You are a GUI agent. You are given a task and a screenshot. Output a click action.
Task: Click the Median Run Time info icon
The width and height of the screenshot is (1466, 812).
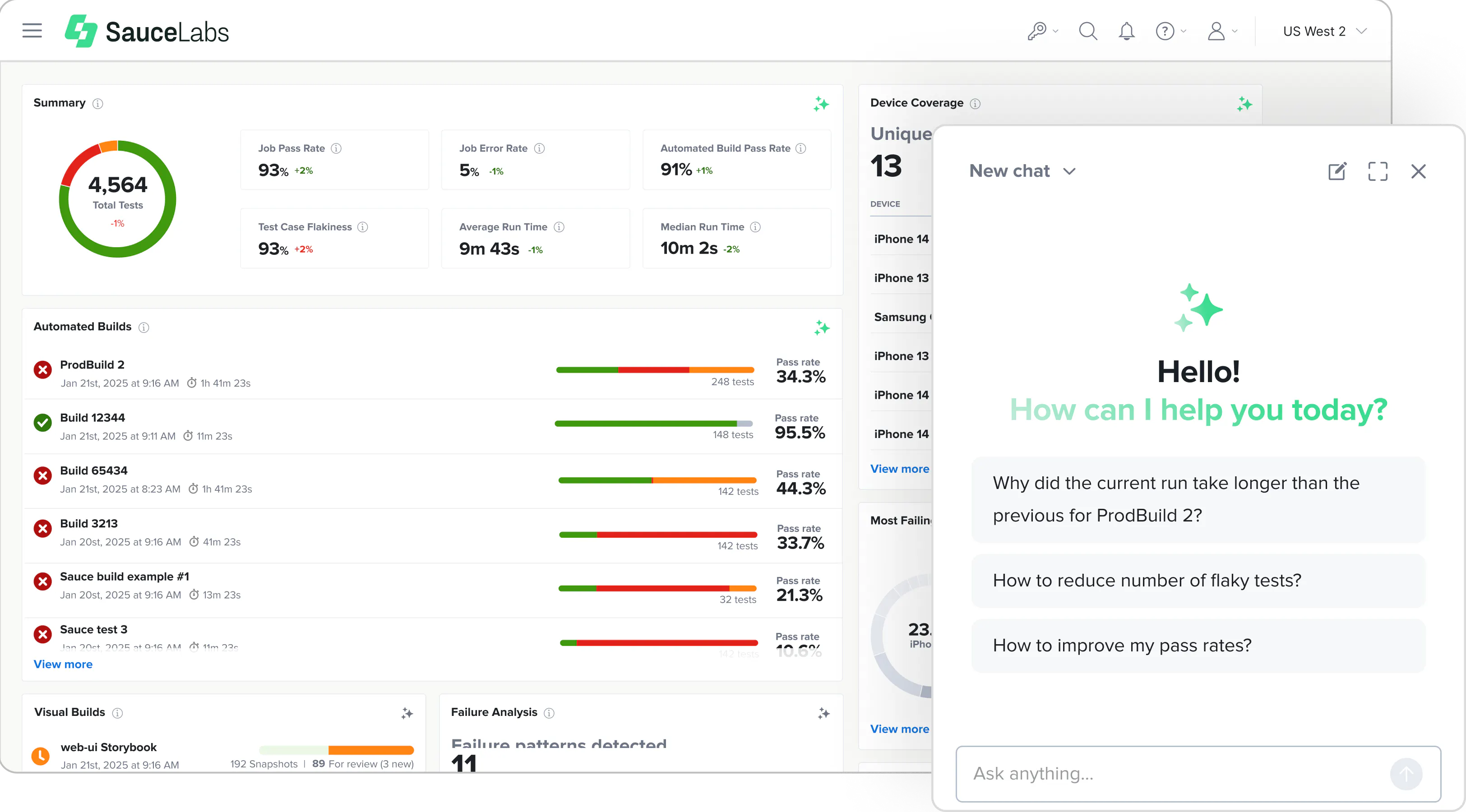click(x=755, y=227)
